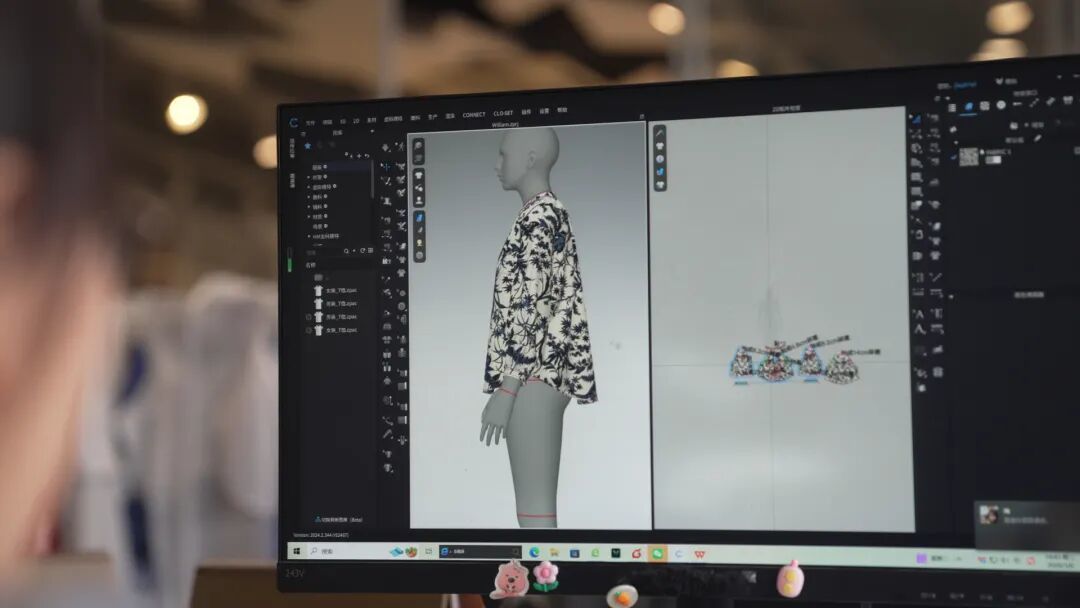Click the blue icon in 2D window toolbar
The image size is (1080, 608).
point(660,171)
